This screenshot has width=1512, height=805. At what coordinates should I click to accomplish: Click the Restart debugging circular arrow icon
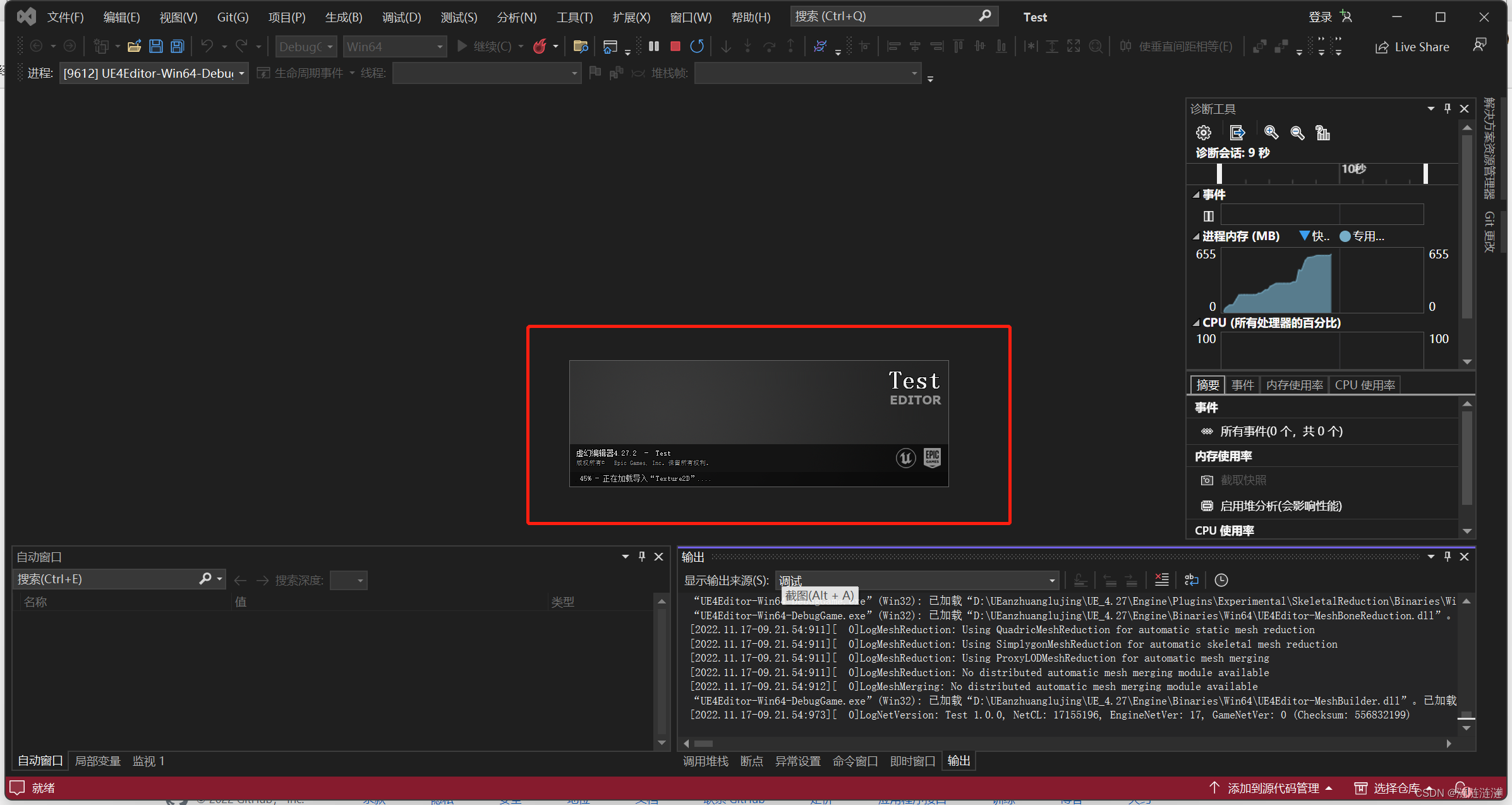coord(696,46)
